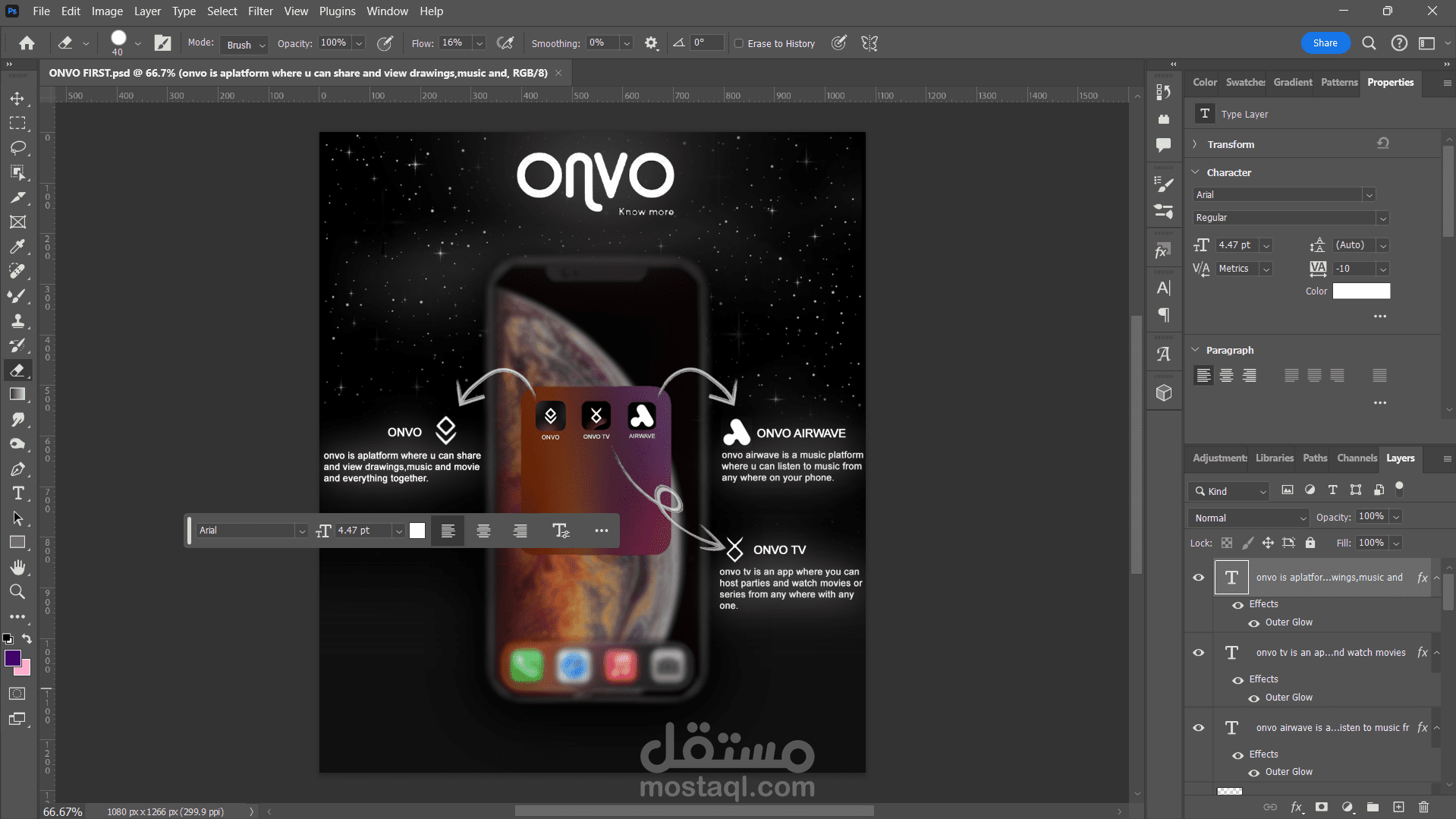Center align text in the floating bar
The image size is (1456, 819).
[483, 531]
